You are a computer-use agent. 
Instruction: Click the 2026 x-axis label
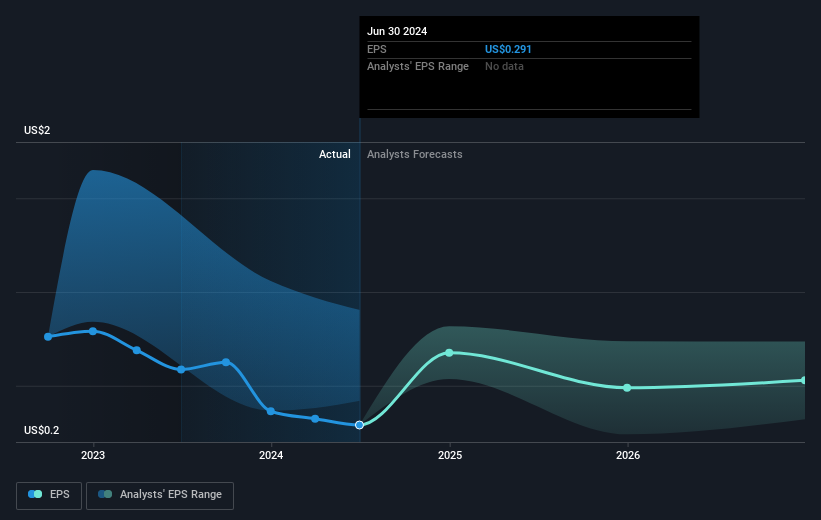[628, 455]
